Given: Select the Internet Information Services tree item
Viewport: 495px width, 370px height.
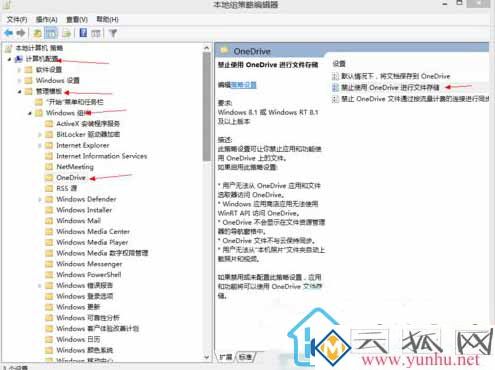Looking at the screenshot, I should pyautogui.click(x=101, y=156).
